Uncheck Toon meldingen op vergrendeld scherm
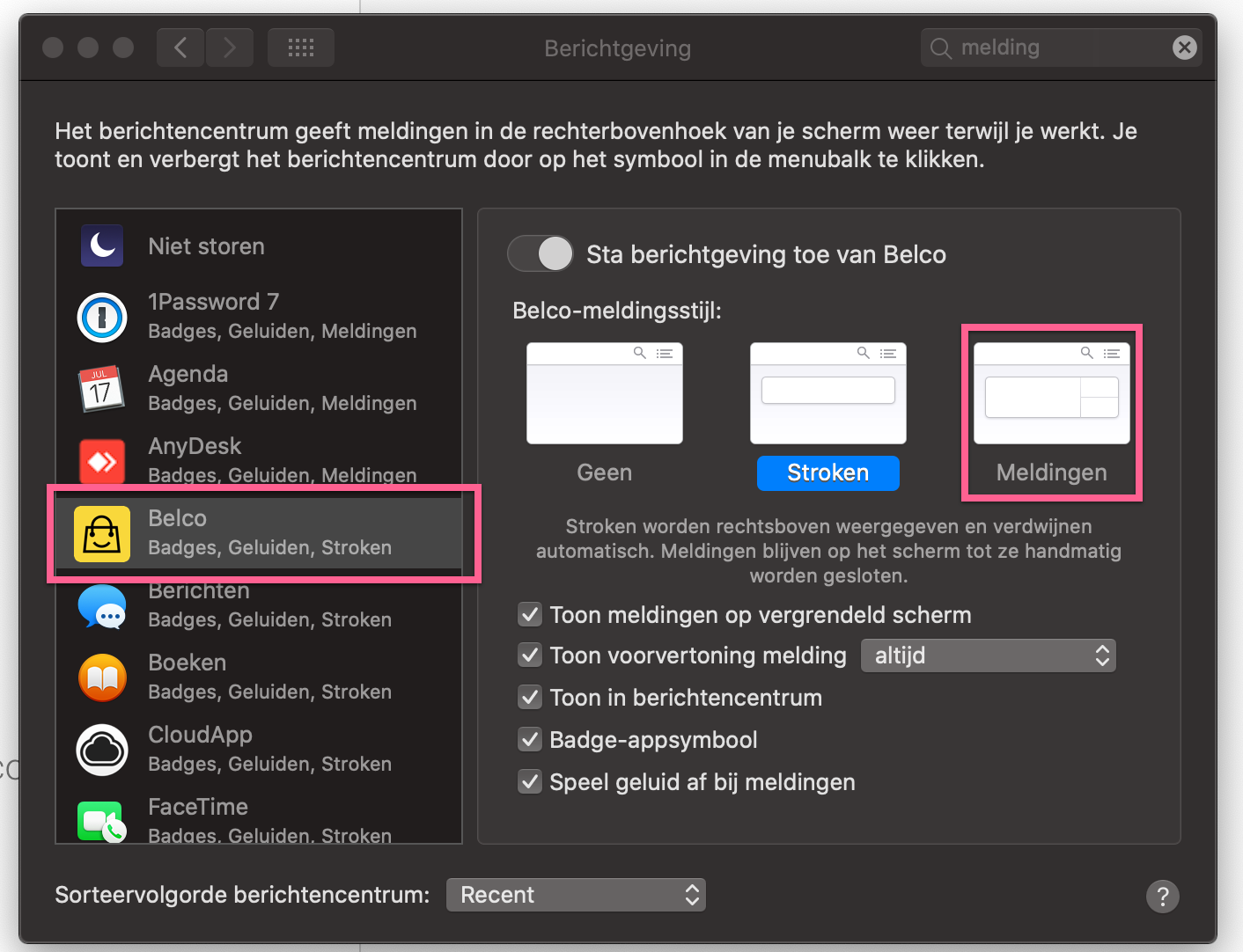The image size is (1243, 952). [x=530, y=614]
